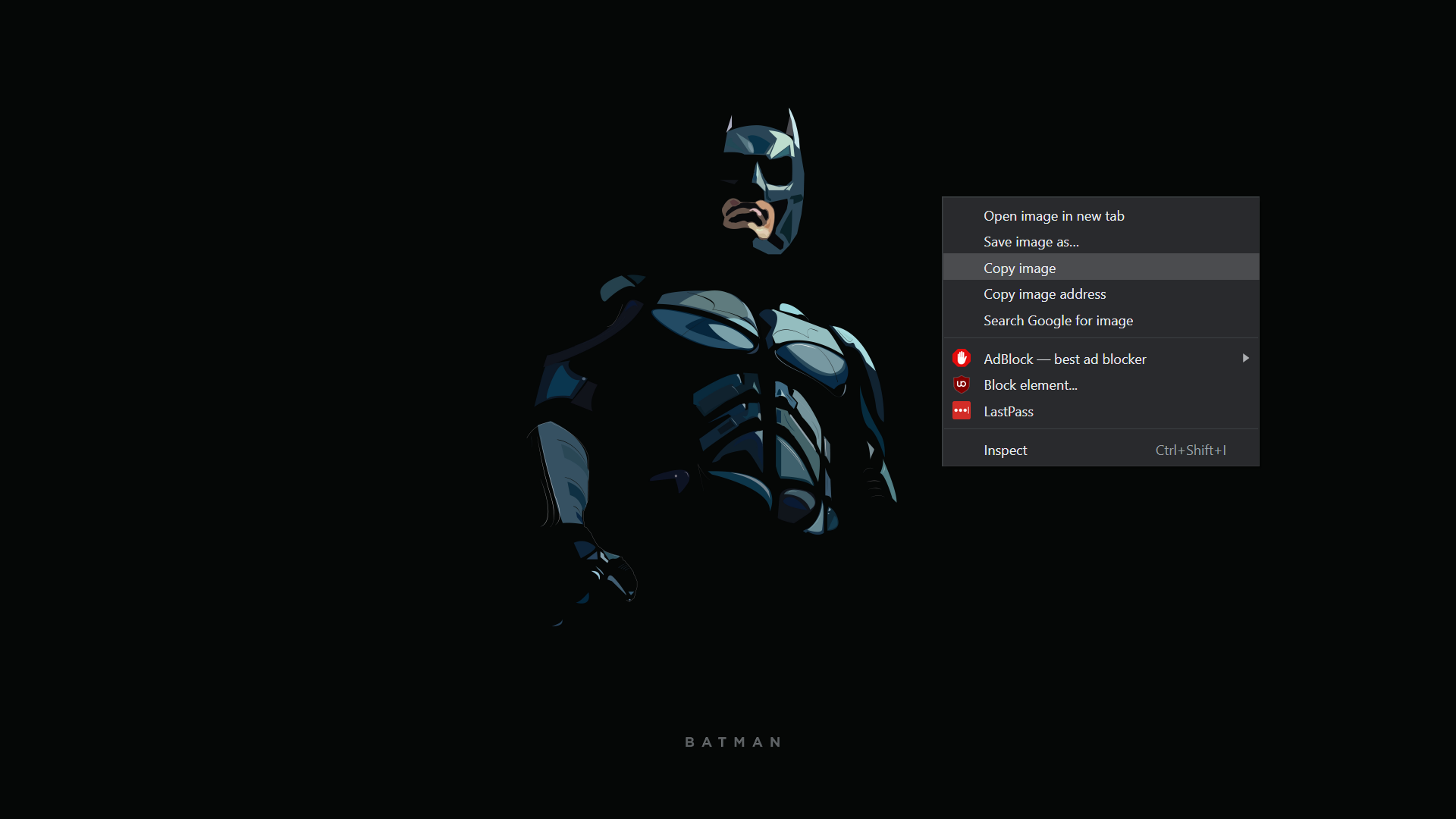Screen dimensions: 1456x819
Task: Click the Ctrl+Shift+I shortcut label
Action: (x=1190, y=450)
